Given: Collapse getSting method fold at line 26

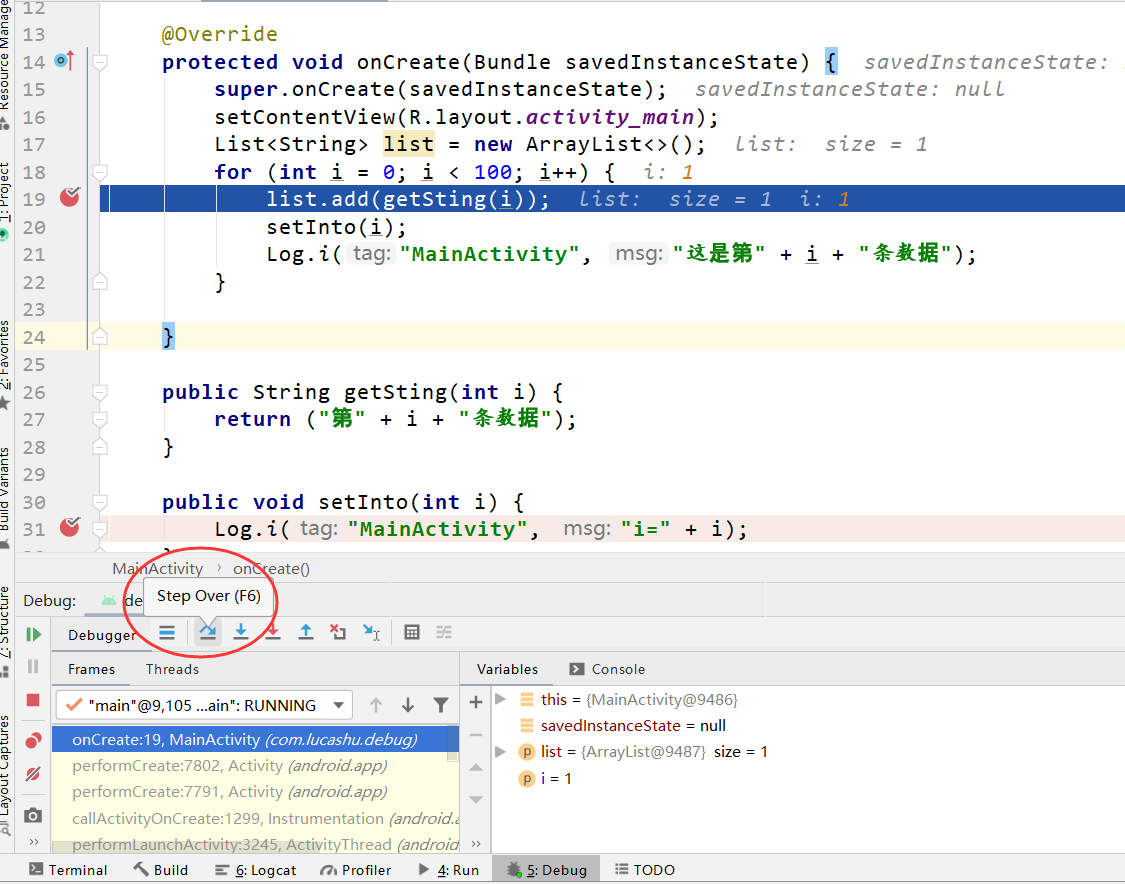Looking at the screenshot, I should pos(100,392).
